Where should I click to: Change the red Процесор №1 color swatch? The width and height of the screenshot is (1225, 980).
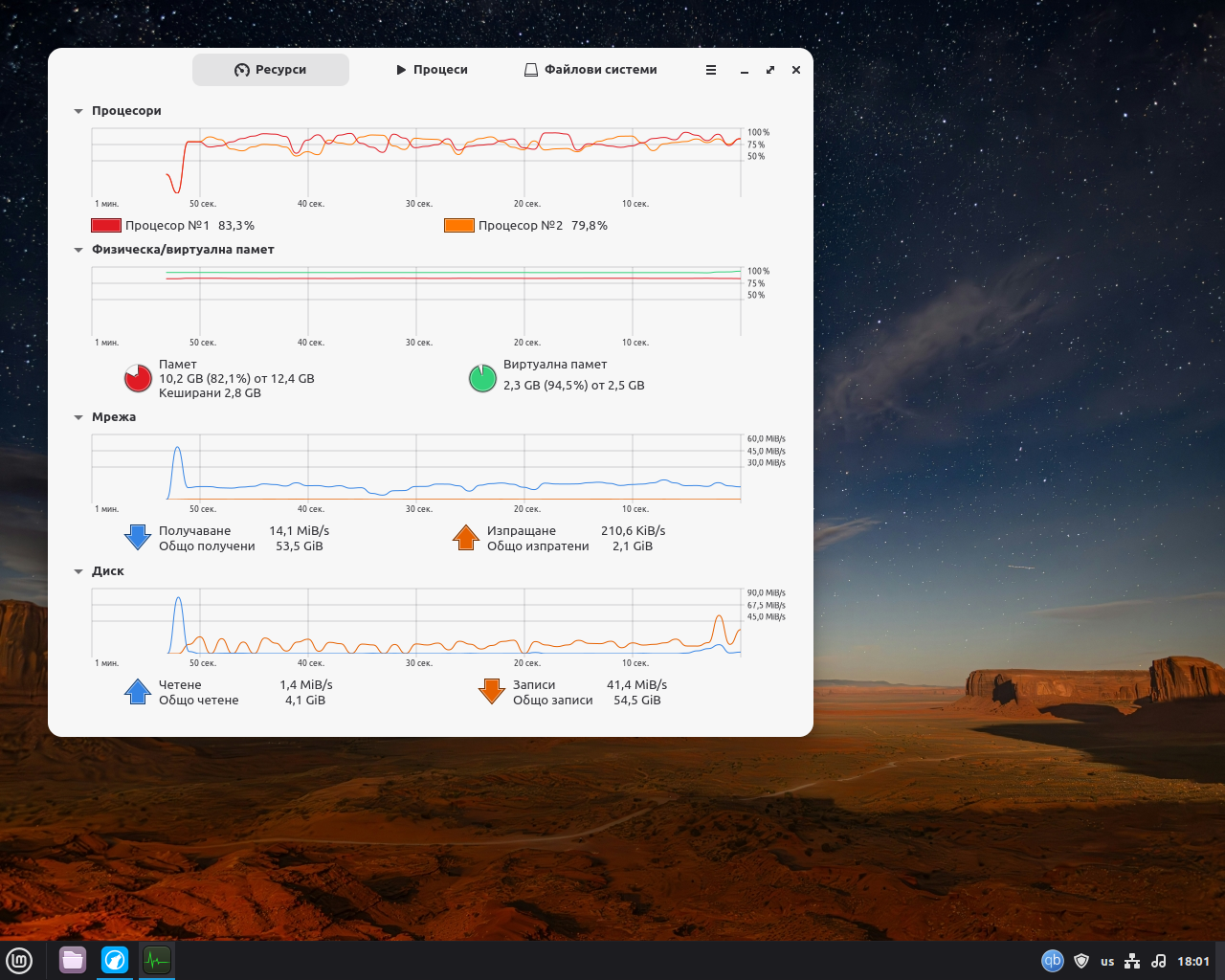(x=106, y=226)
